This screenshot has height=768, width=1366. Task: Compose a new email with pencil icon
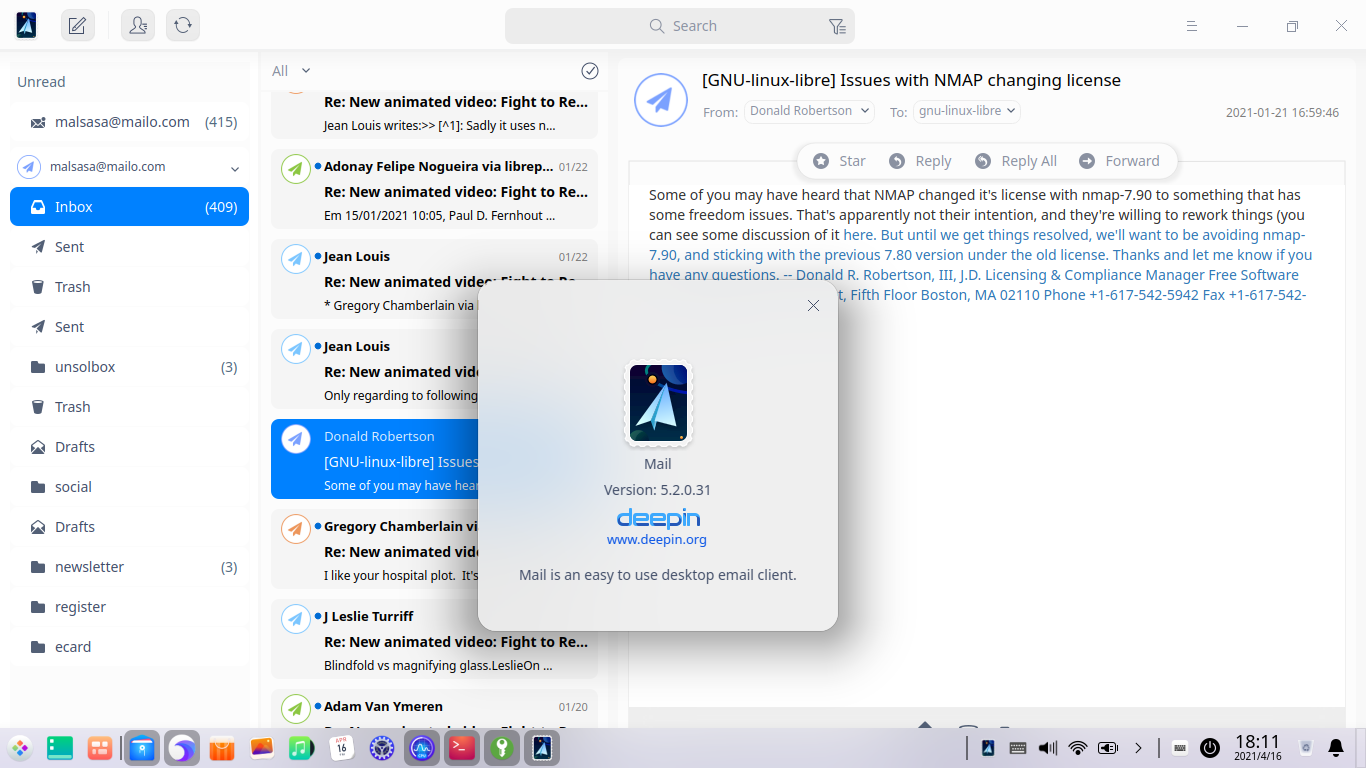pyautogui.click(x=77, y=26)
